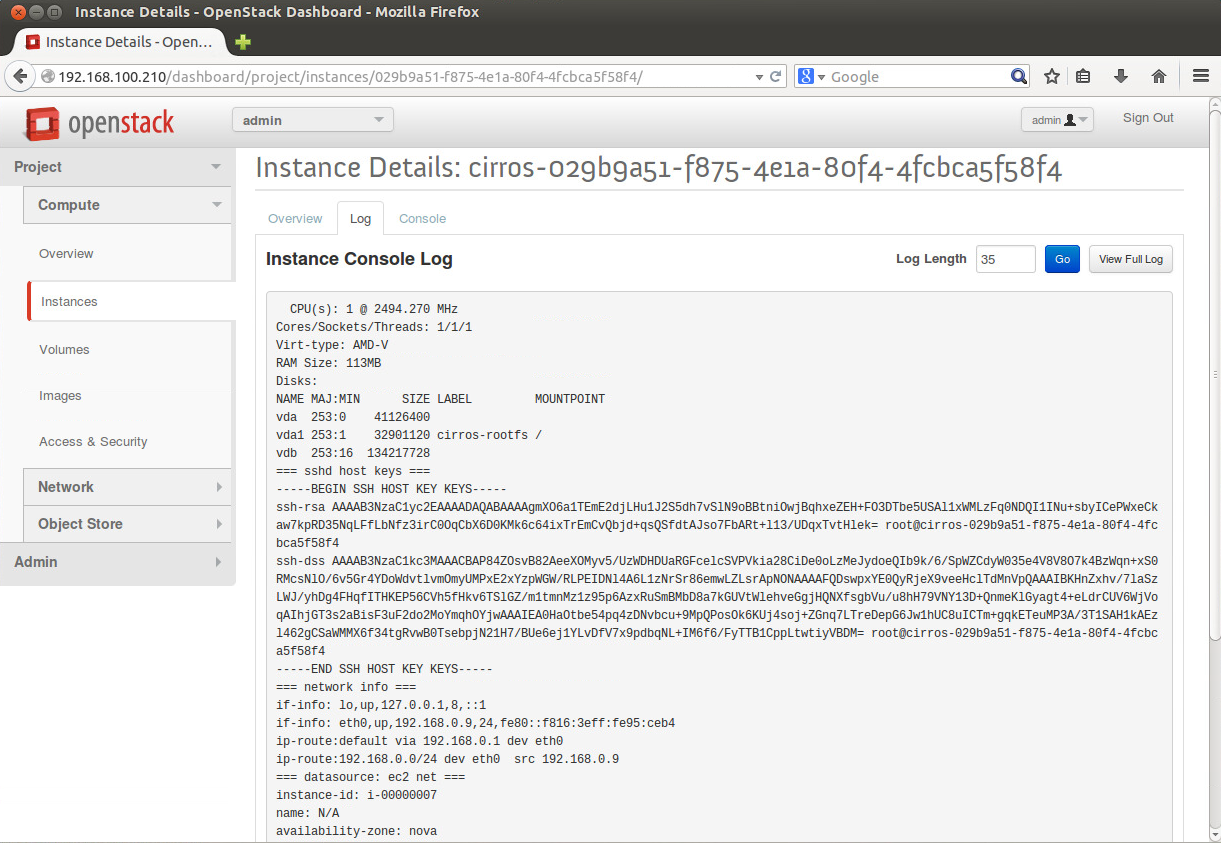Switch to the Console tab

(x=422, y=218)
